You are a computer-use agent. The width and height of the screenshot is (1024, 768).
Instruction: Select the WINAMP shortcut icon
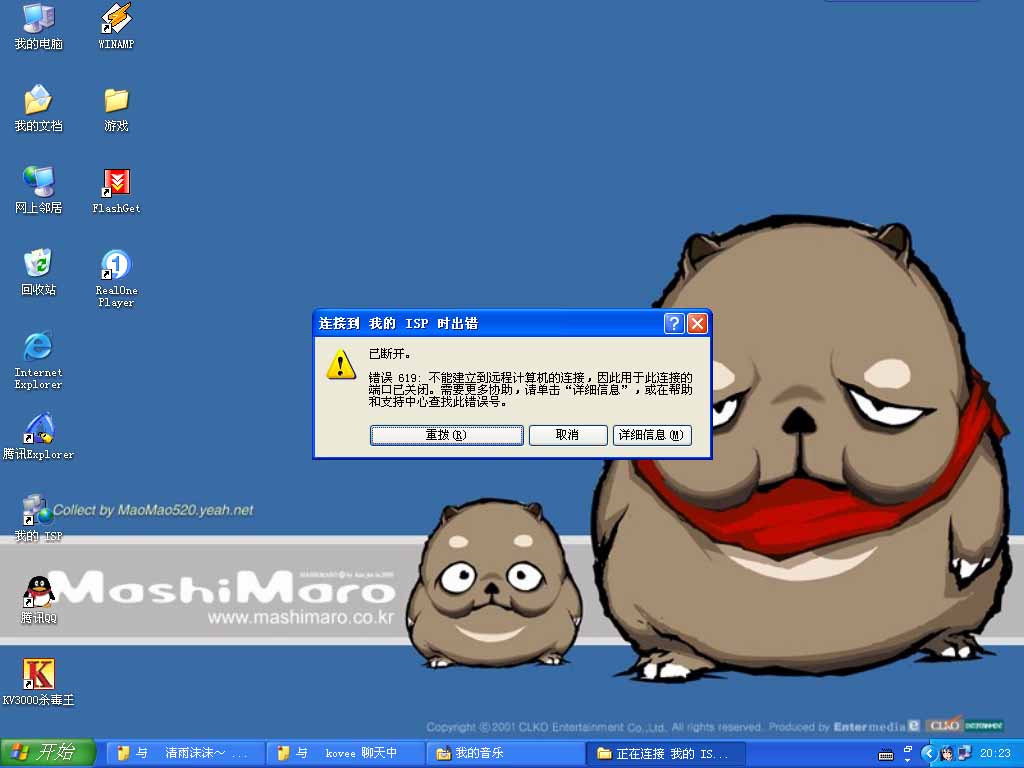(116, 26)
